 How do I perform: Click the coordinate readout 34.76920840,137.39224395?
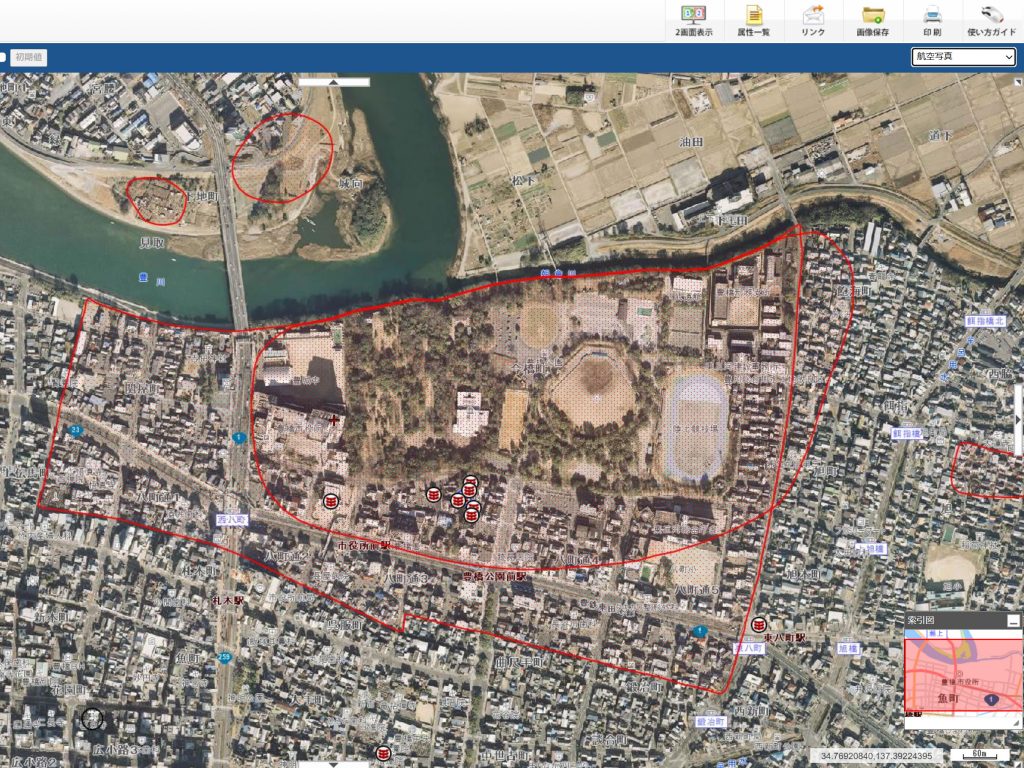[876, 756]
